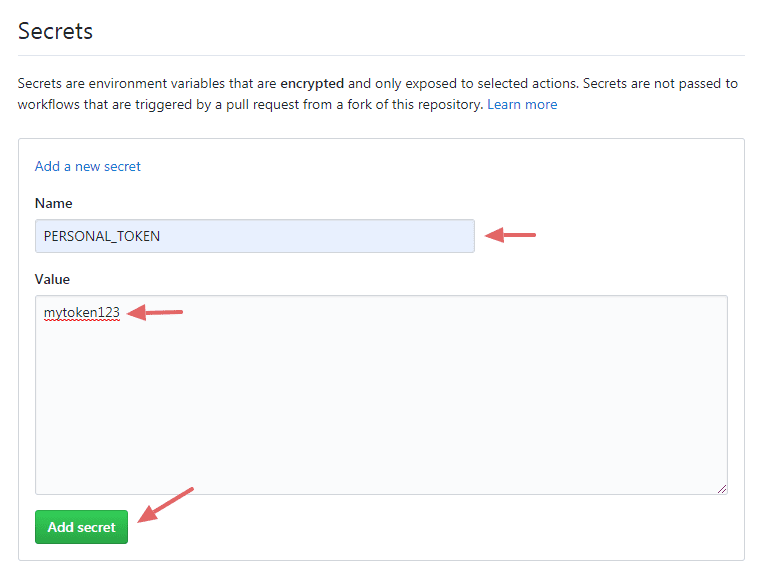Click the Value field label

tap(53, 279)
